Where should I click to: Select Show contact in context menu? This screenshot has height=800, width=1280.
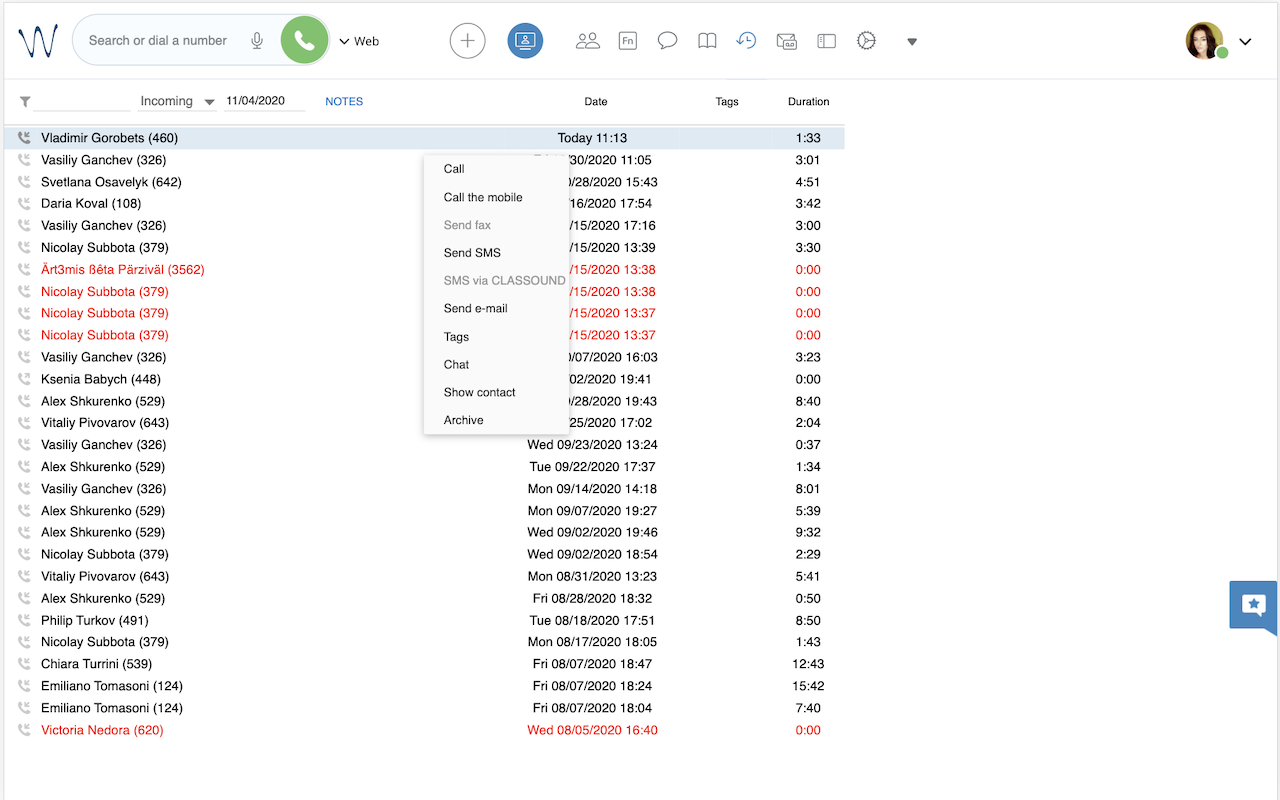pos(479,392)
